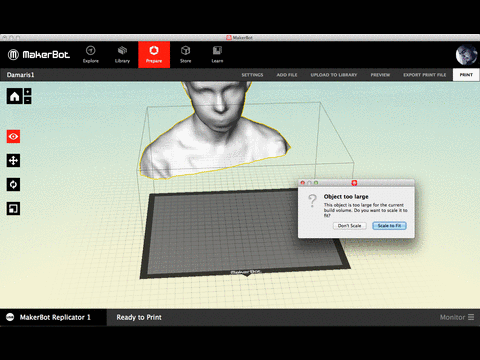Click the MakerBot logo

pos(39,55)
